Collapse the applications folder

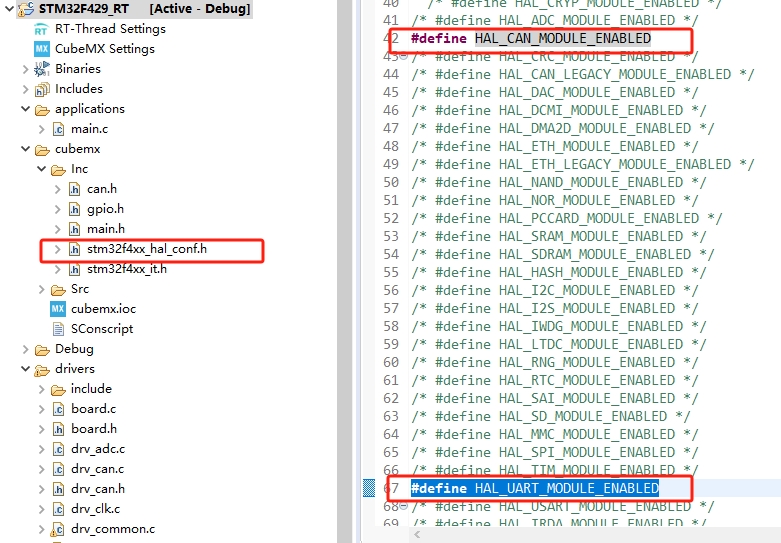point(25,109)
